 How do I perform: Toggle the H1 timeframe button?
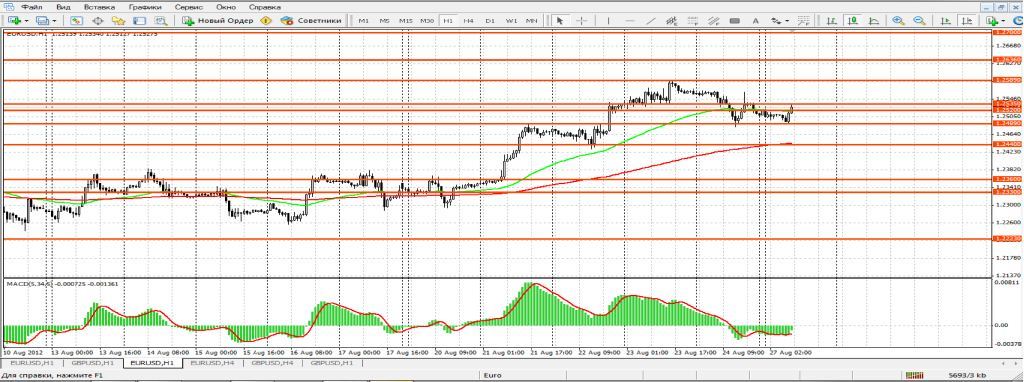tap(448, 20)
